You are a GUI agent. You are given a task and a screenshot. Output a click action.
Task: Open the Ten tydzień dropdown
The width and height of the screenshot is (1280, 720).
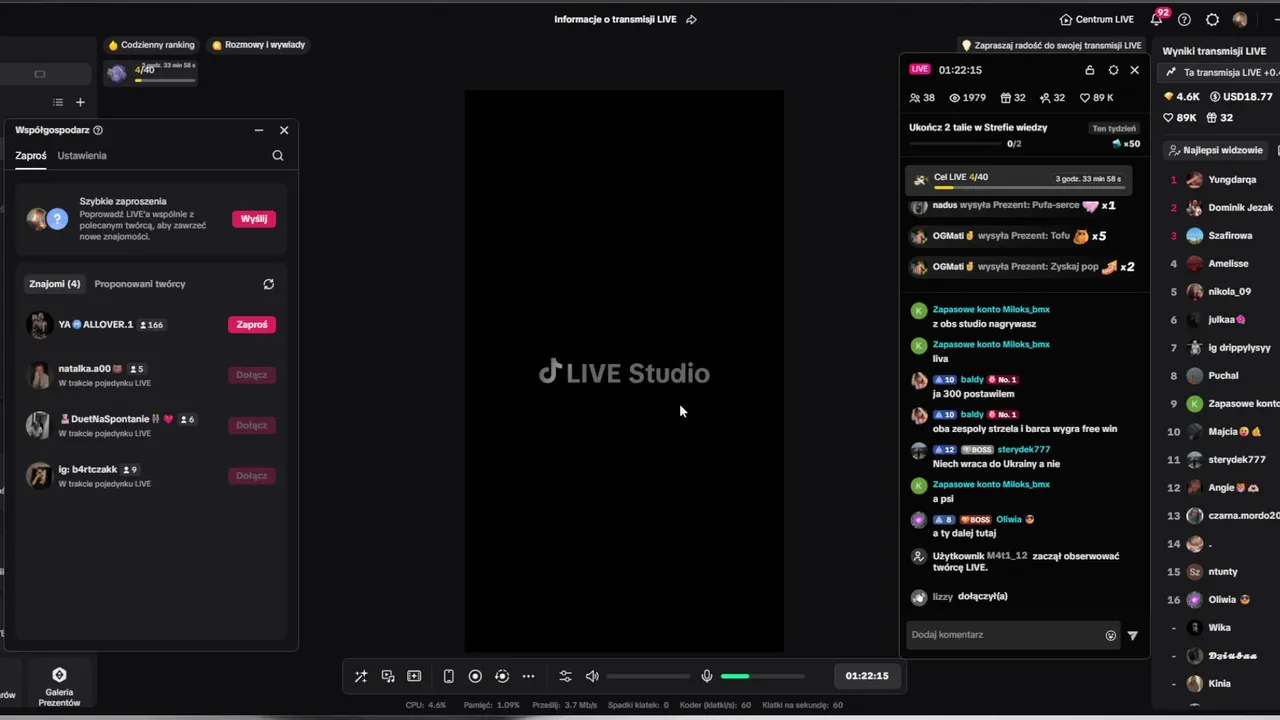tap(1114, 128)
